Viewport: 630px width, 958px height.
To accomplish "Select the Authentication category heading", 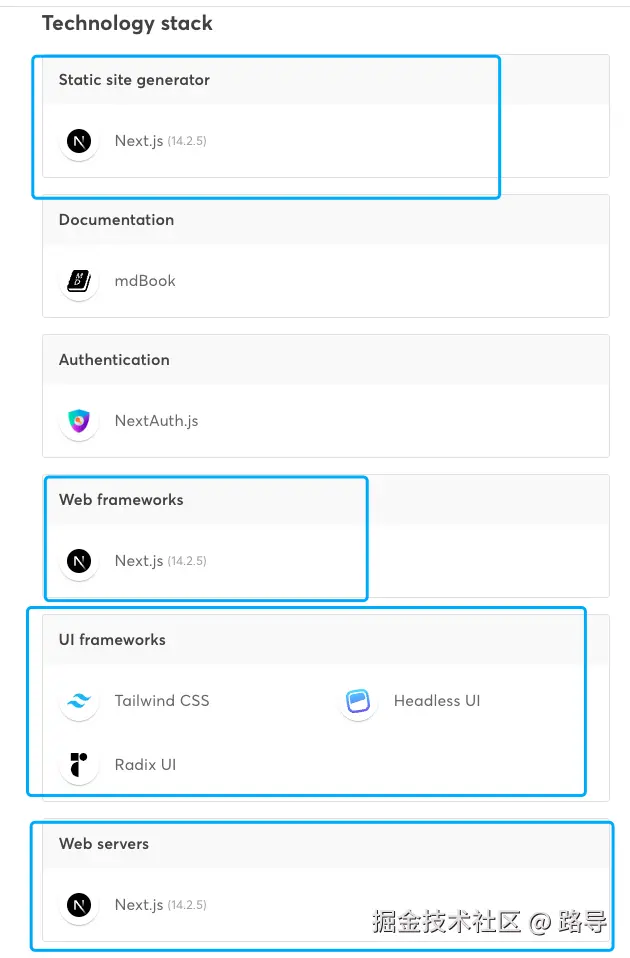I will pos(114,360).
